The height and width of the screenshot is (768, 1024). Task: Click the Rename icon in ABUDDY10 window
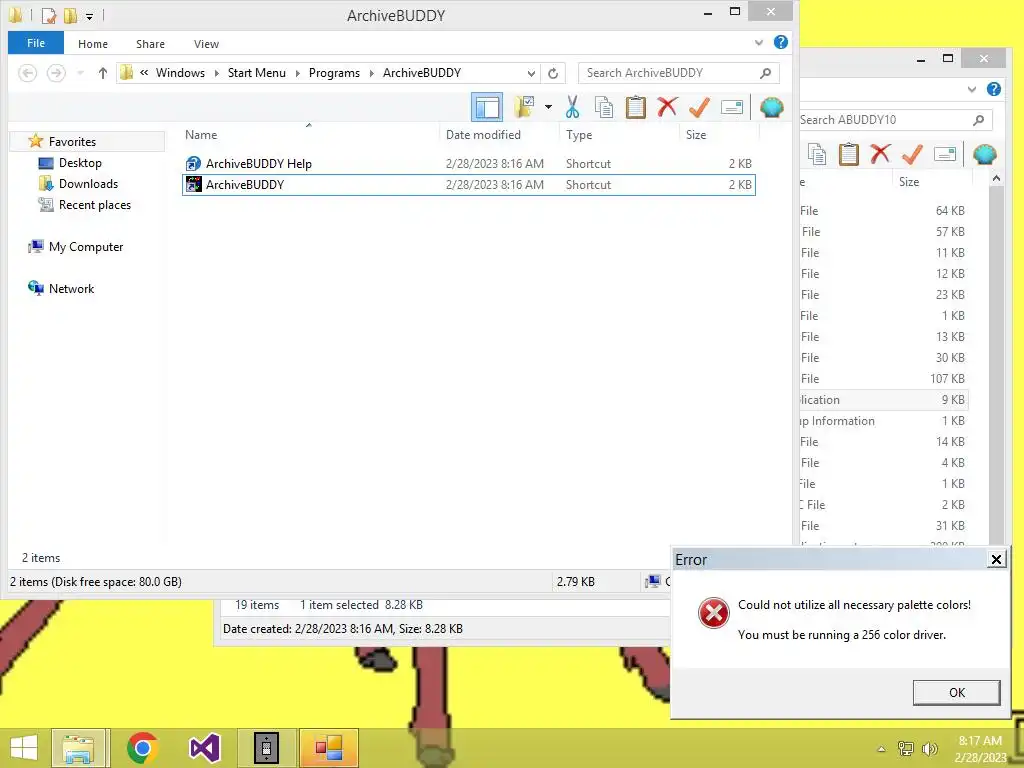[945, 154]
